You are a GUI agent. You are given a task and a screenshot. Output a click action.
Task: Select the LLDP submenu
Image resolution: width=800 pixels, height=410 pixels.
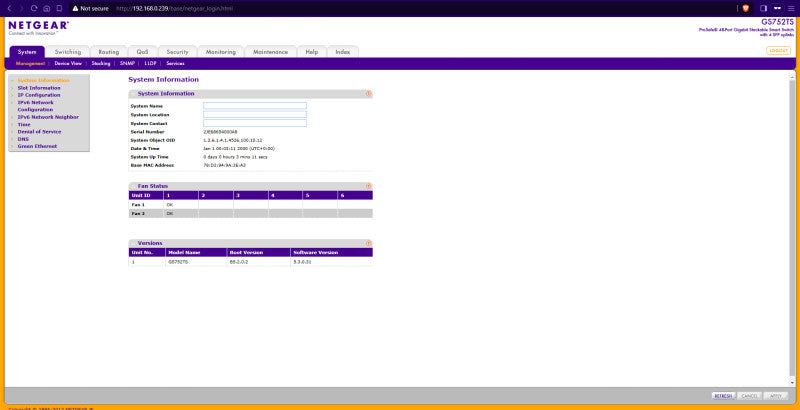[151, 63]
